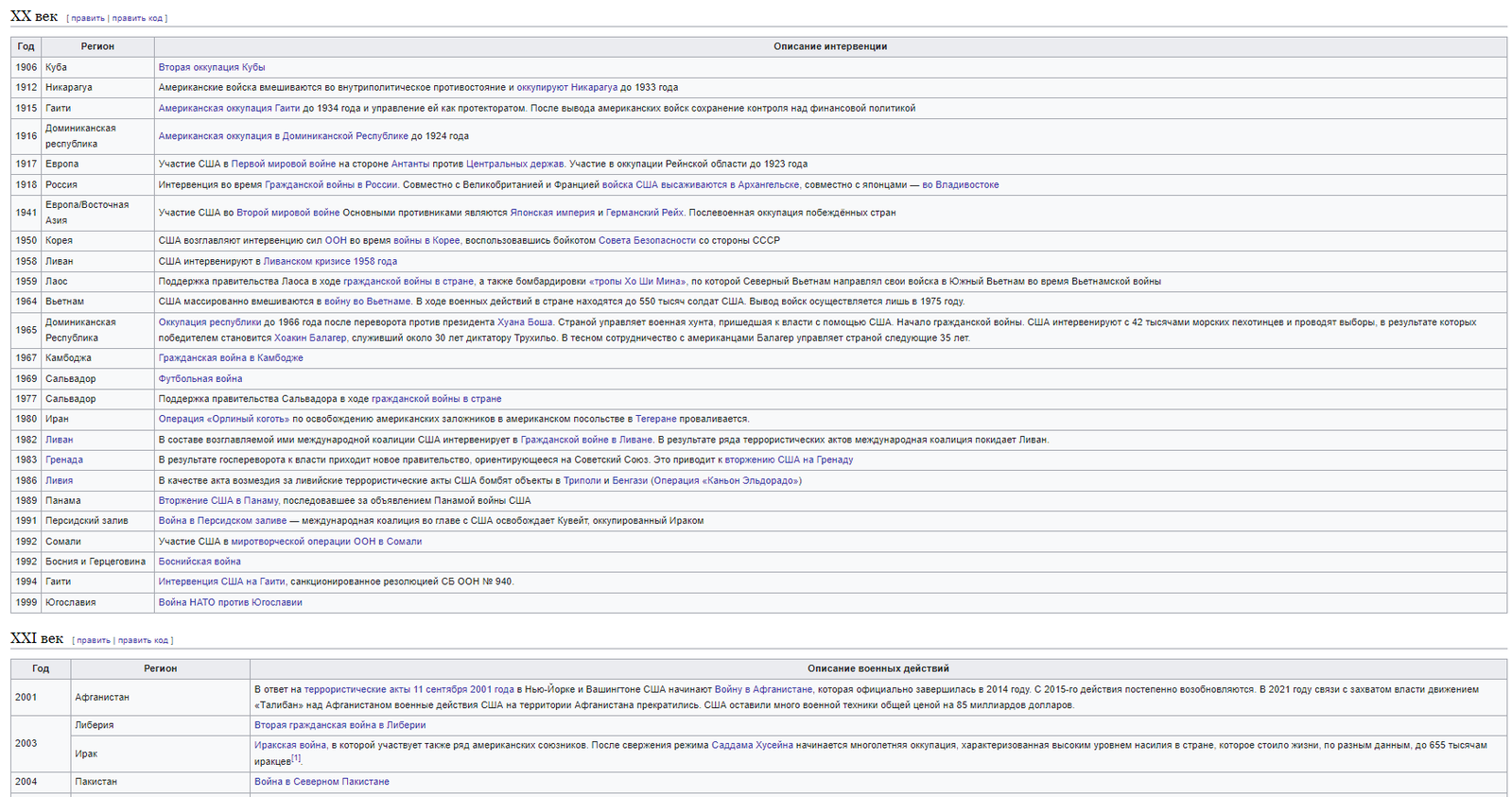Click 'править' next to XX век heading

88,18
